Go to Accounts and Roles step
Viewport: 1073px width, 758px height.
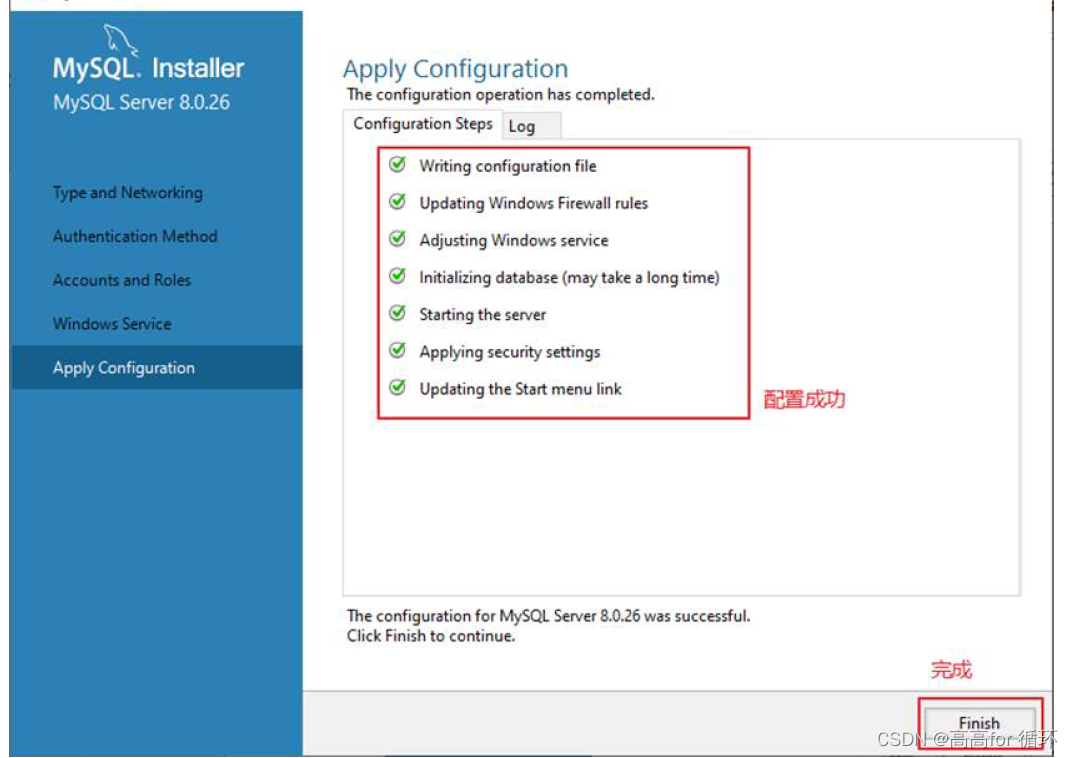122,280
